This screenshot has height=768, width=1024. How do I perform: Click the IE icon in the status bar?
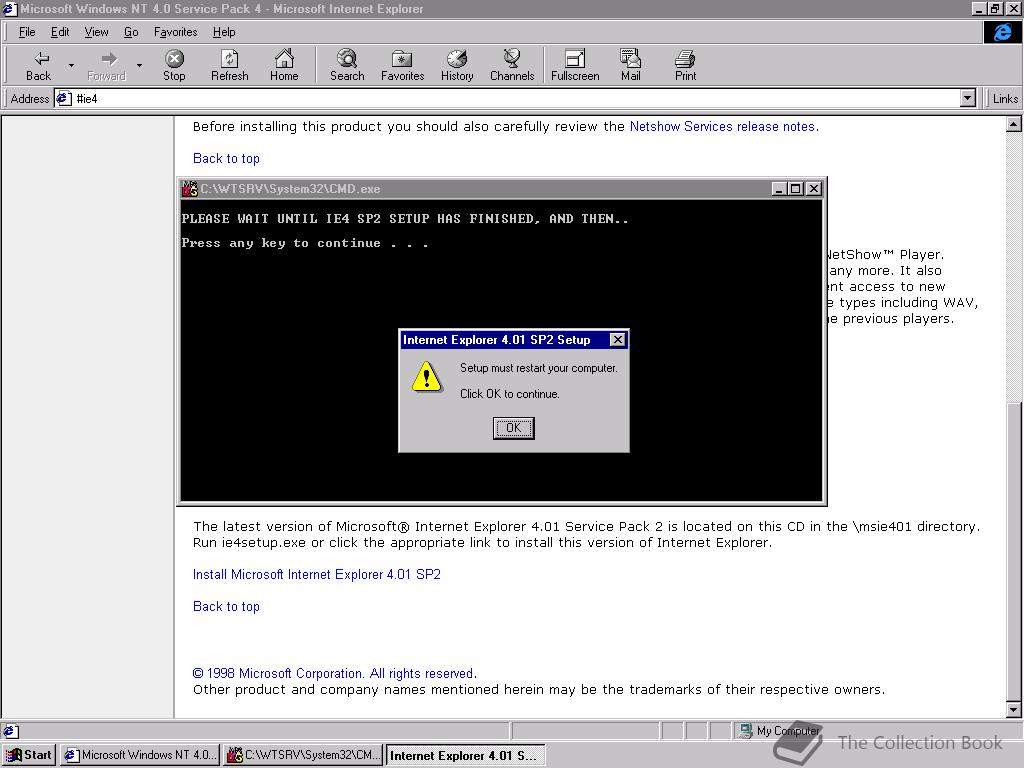click(x=11, y=731)
